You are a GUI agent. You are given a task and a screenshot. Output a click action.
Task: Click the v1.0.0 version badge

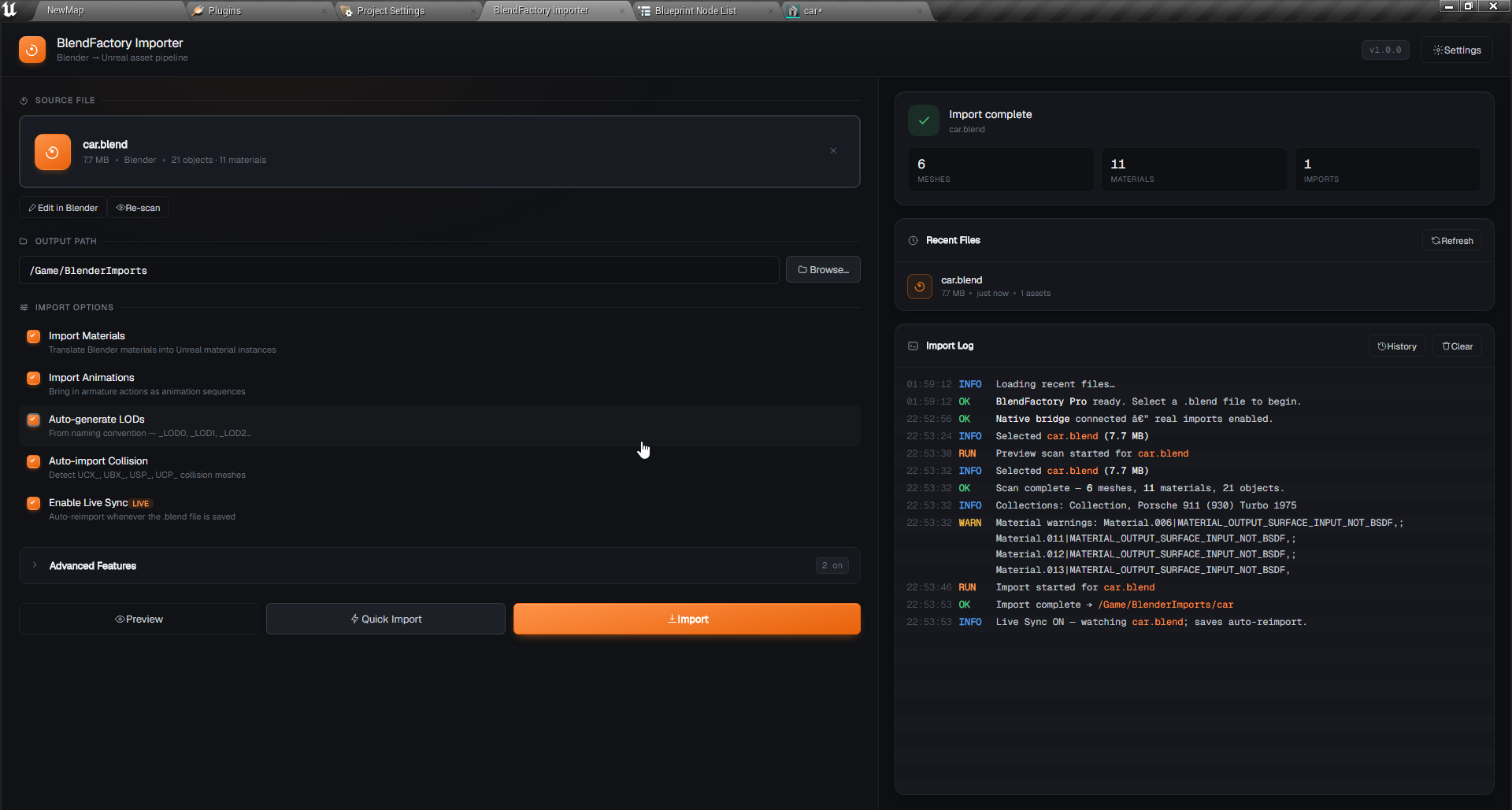[1385, 50]
